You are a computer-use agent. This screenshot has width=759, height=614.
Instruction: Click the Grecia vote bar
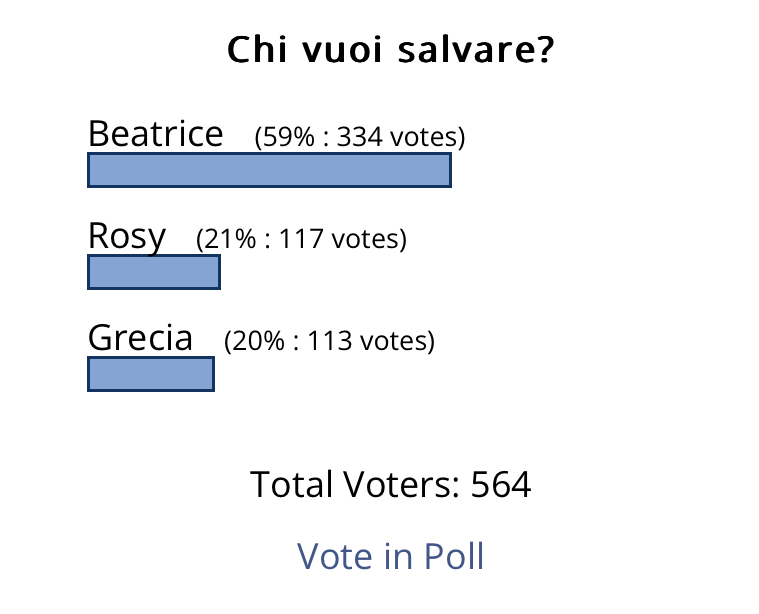tap(151, 374)
